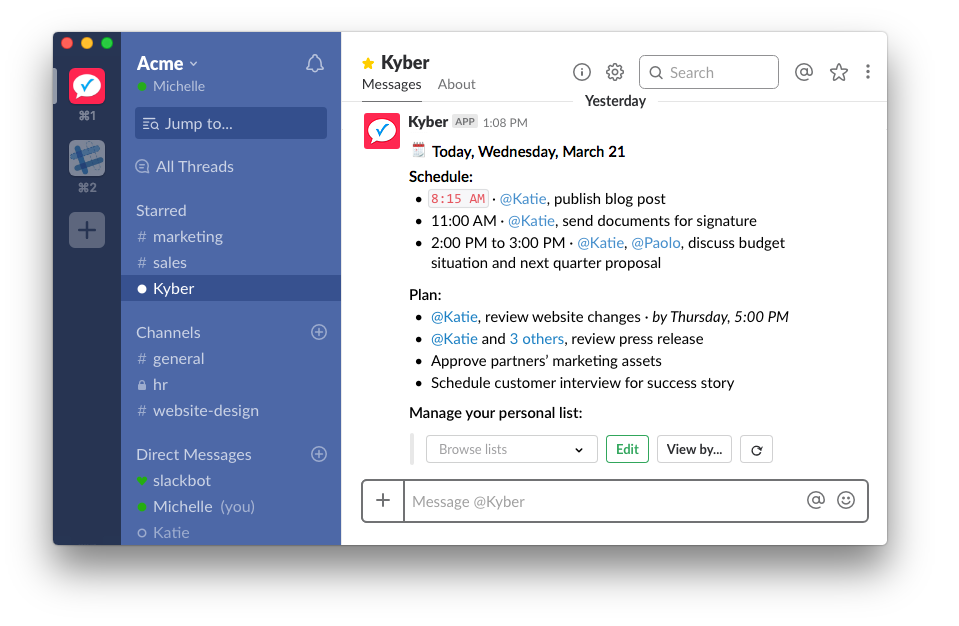Click the green window maximize button

tap(106, 43)
